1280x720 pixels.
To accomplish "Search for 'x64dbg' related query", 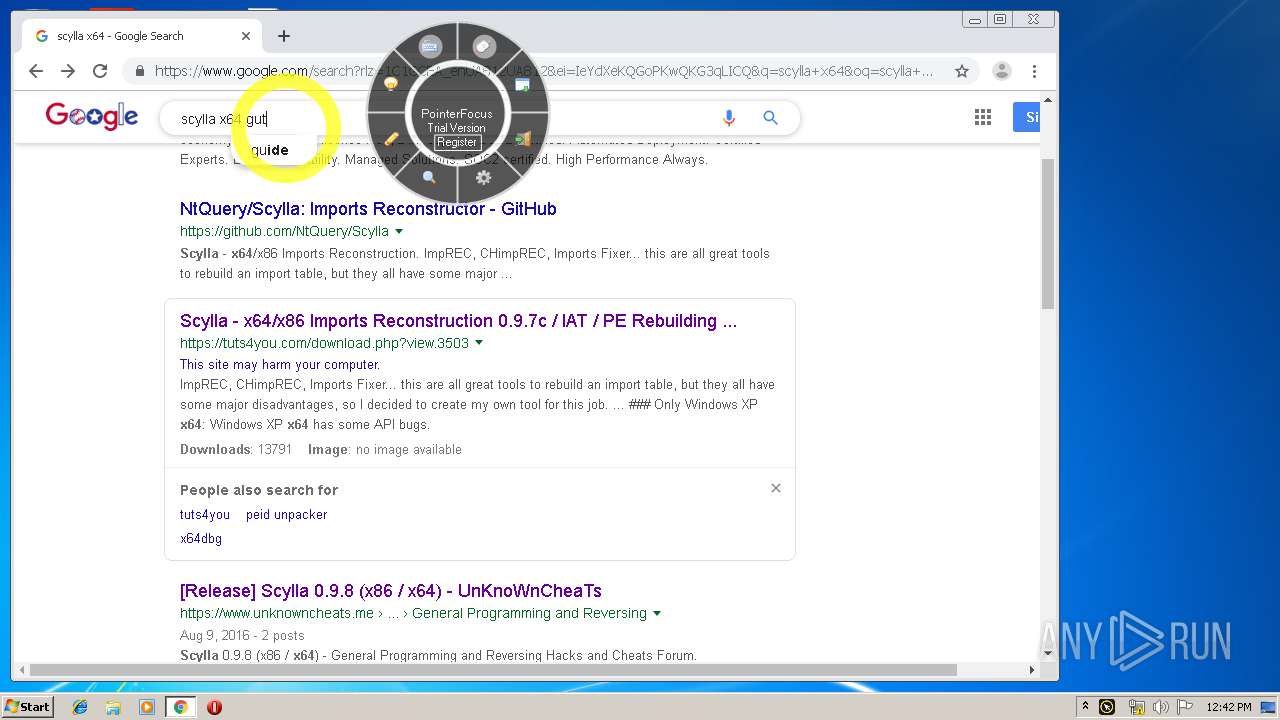I will pos(201,539).
